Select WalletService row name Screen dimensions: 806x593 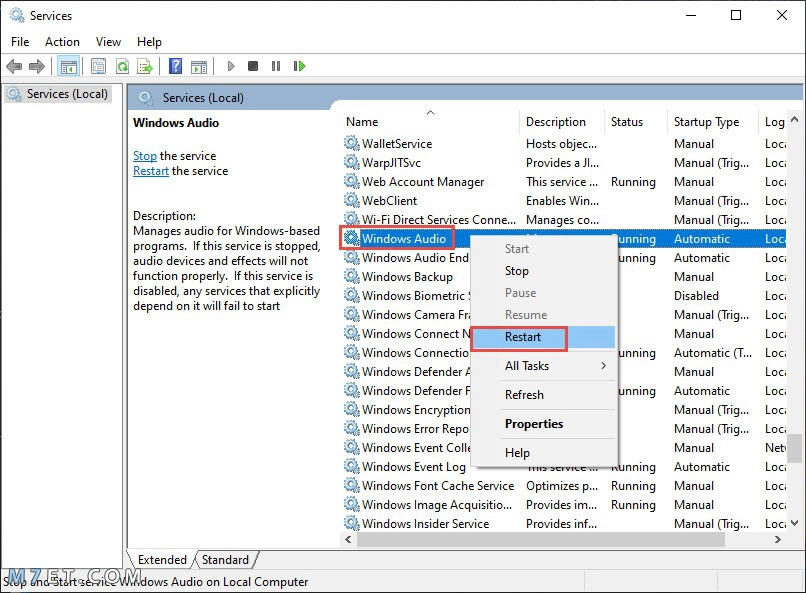pyautogui.click(x=397, y=143)
